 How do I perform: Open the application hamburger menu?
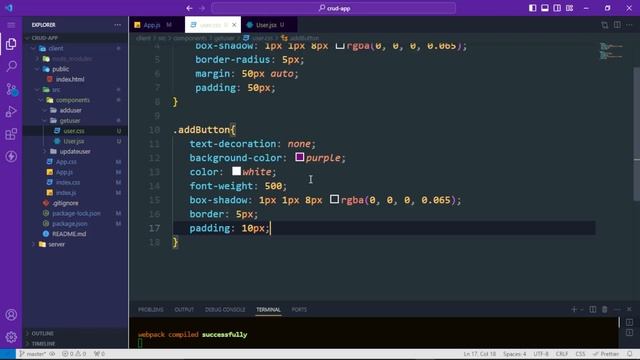pyautogui.click(x=11, y=25)
